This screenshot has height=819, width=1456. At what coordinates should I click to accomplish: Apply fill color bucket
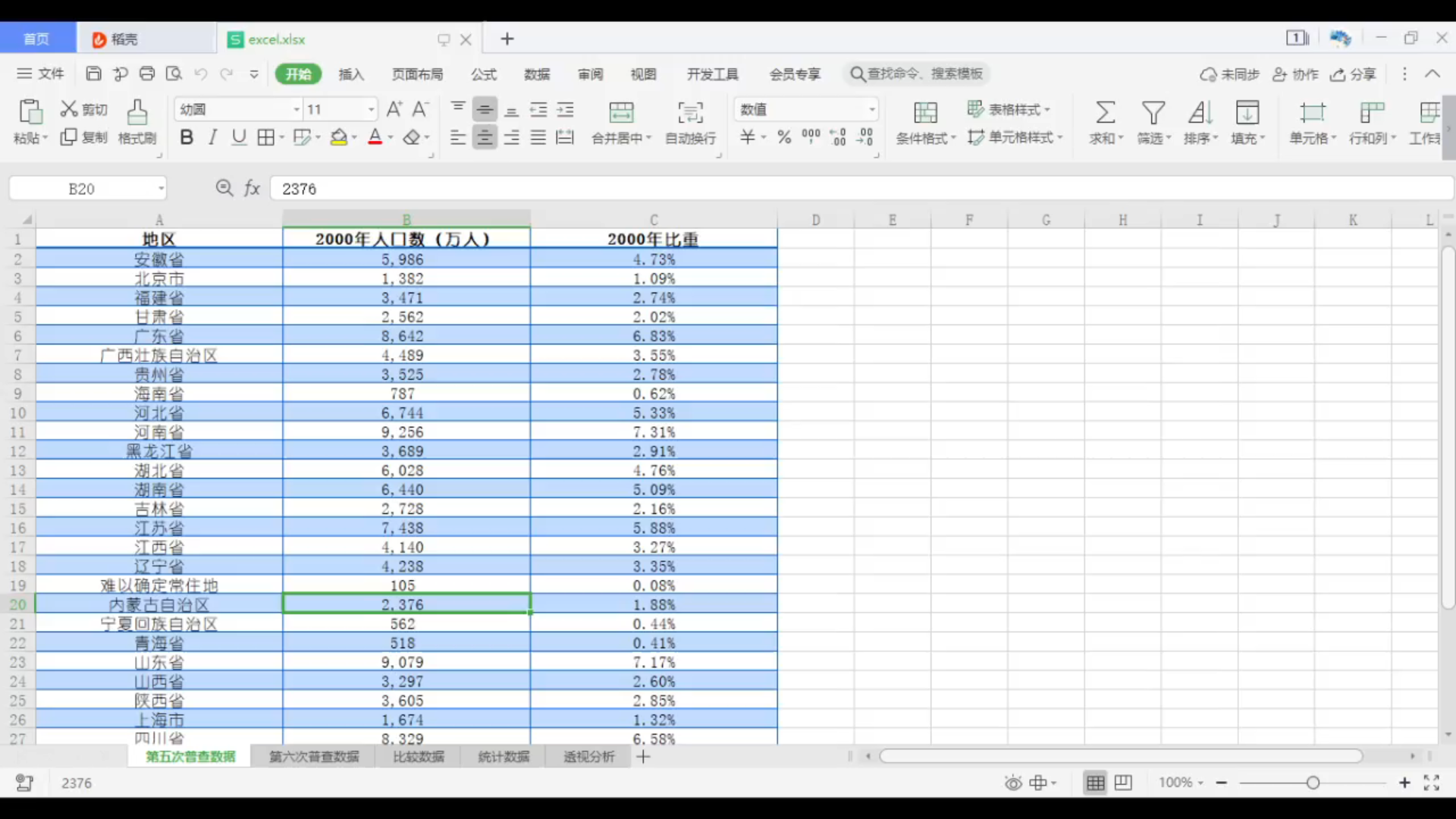339,137
